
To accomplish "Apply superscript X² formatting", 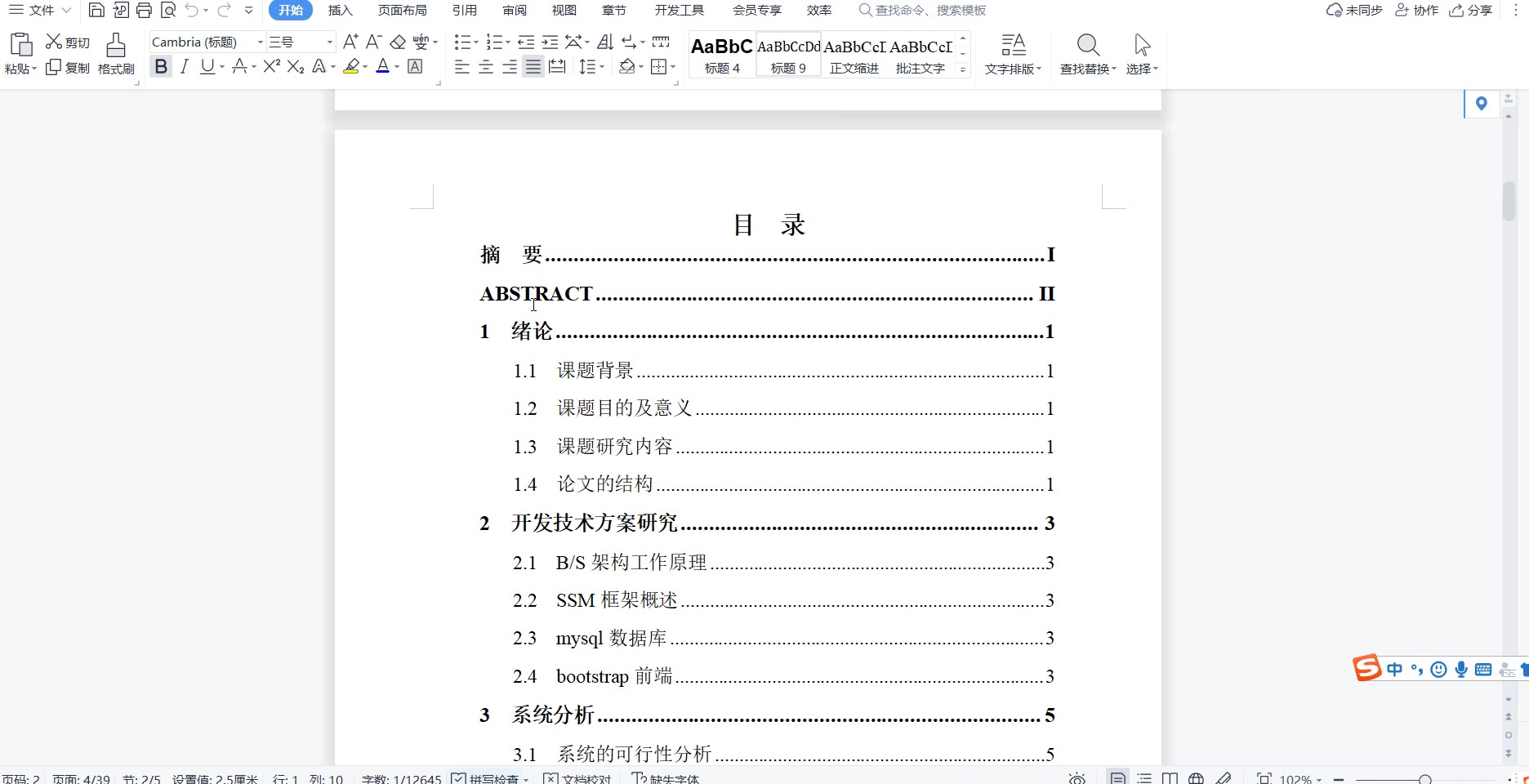I will coord(272,67).
